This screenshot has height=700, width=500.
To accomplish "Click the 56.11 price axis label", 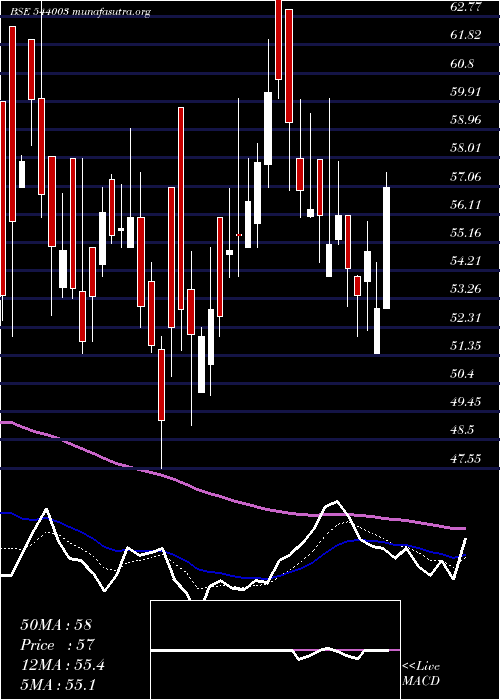I will [466, 205].
